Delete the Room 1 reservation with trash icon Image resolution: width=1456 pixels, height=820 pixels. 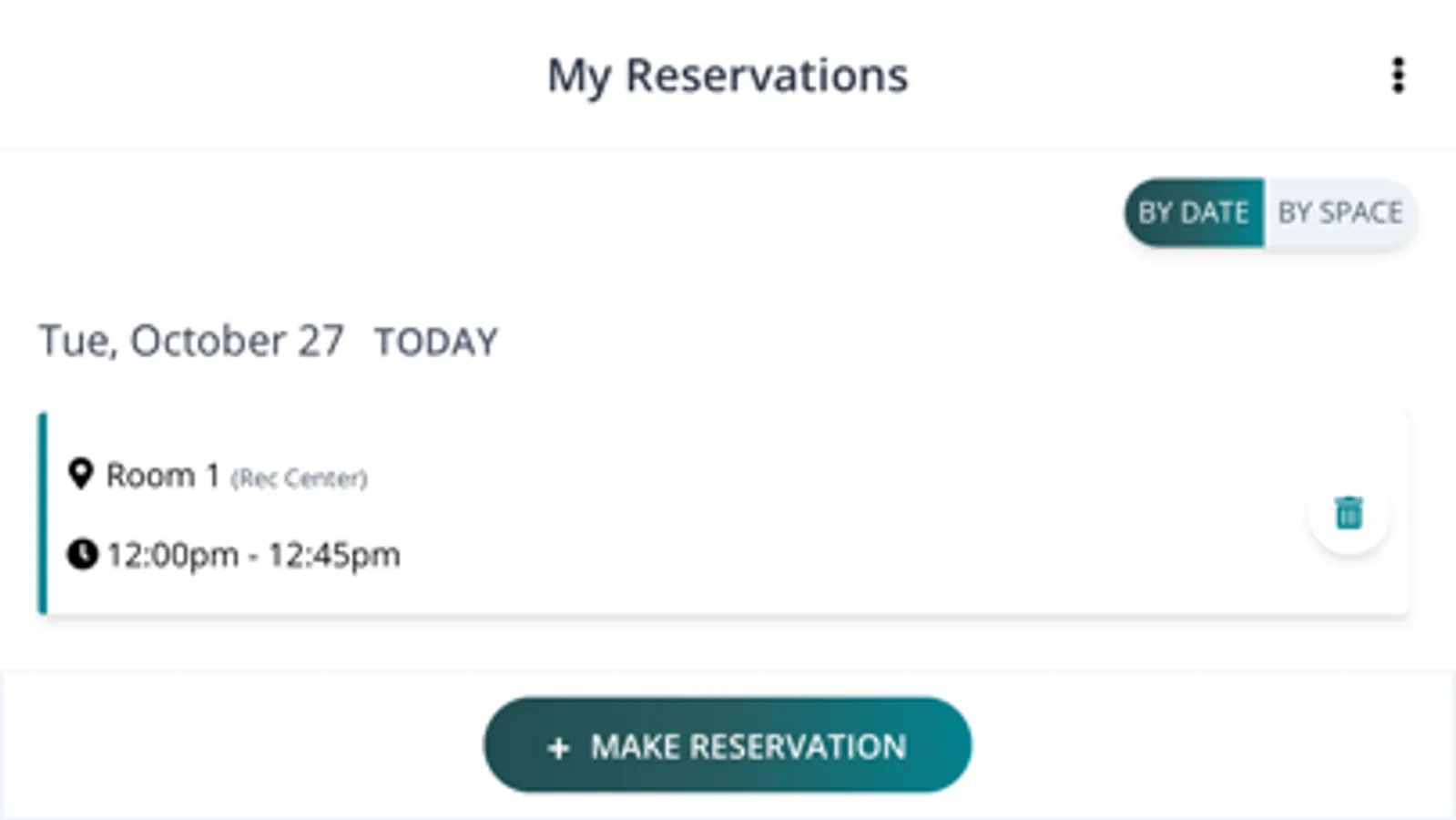click(x=1349, y=513)
